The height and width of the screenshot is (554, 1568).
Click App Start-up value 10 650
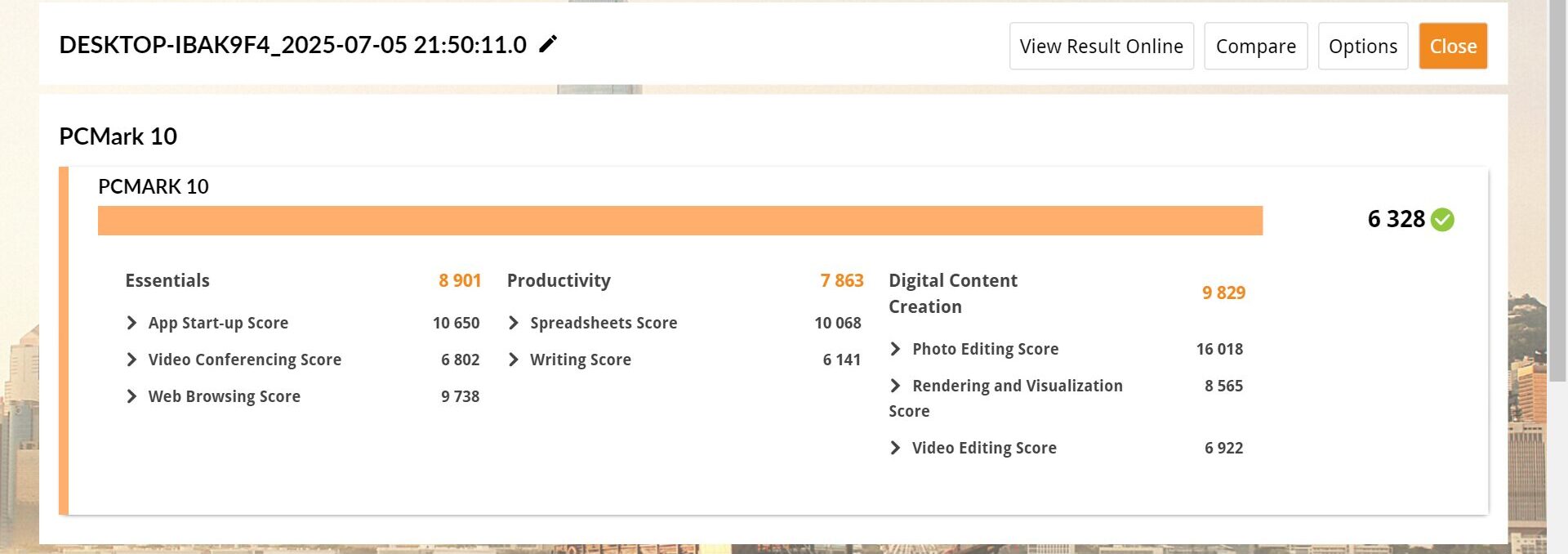[x=457, y=323]
